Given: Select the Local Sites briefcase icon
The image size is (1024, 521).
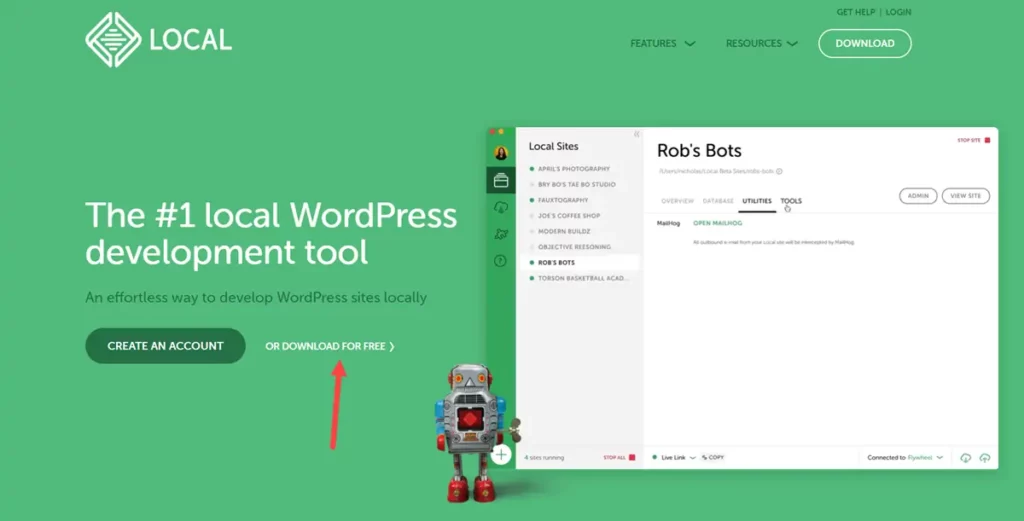Looking at the screenshot, I should 501,180.
